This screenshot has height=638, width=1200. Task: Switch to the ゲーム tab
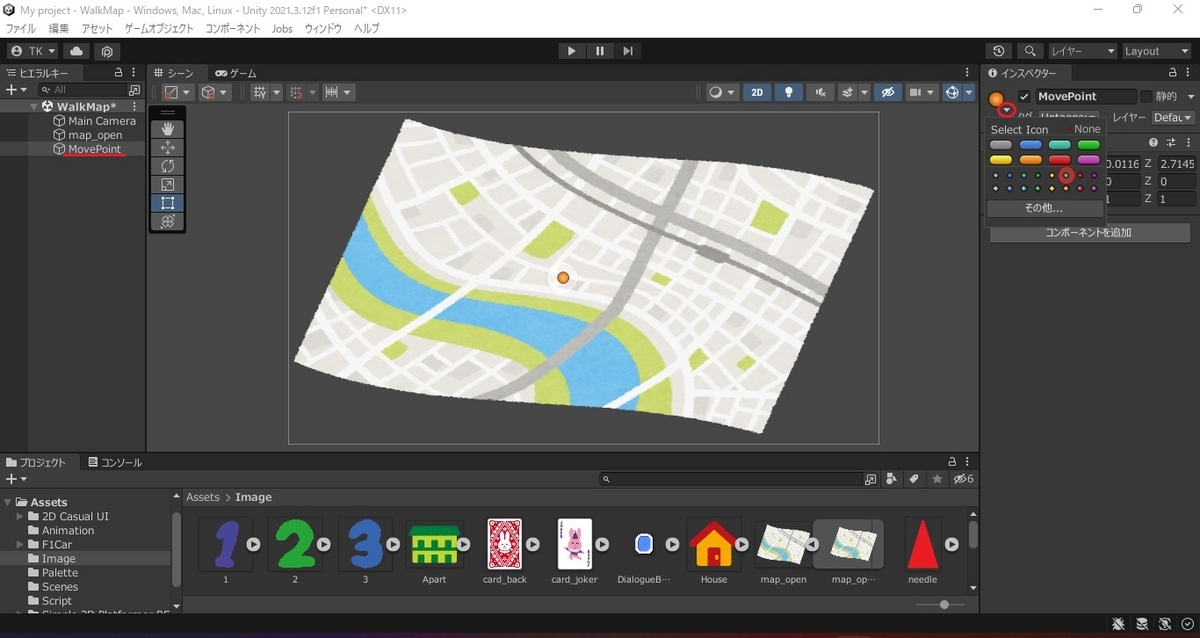[235, 73]
